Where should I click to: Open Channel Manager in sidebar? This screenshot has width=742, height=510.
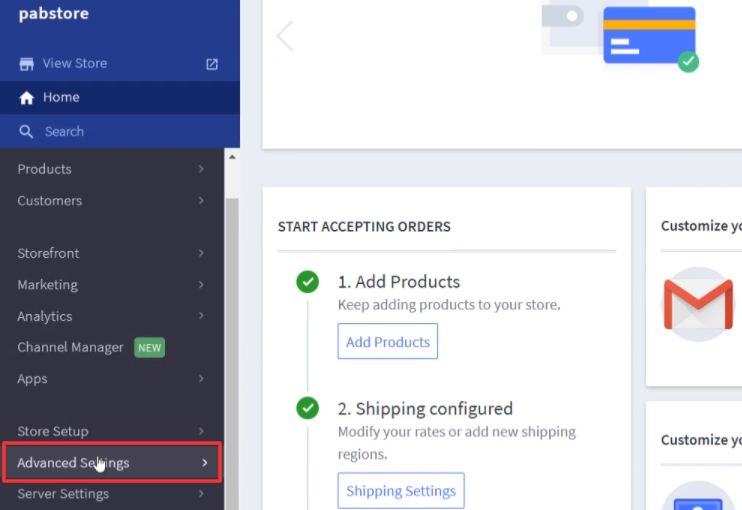tap(70, 348)
